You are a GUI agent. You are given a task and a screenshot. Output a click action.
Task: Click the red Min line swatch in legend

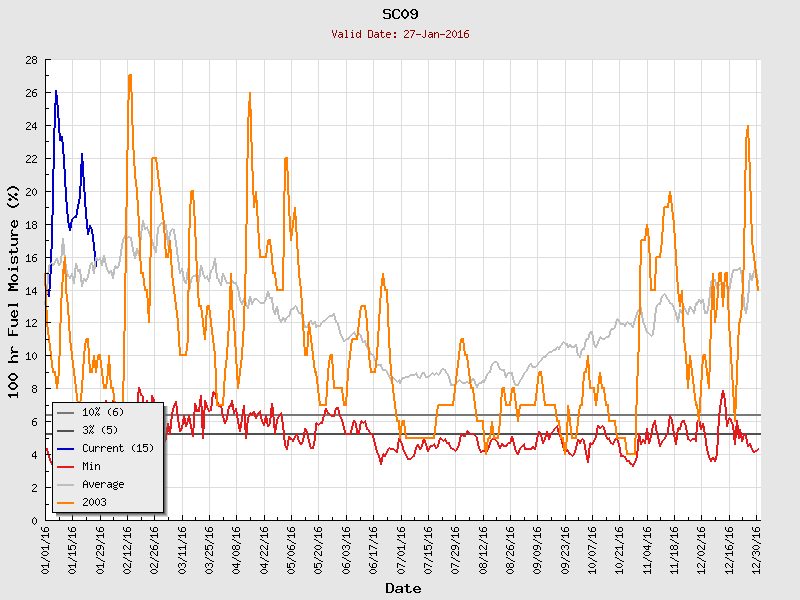(x=66, y=466)
